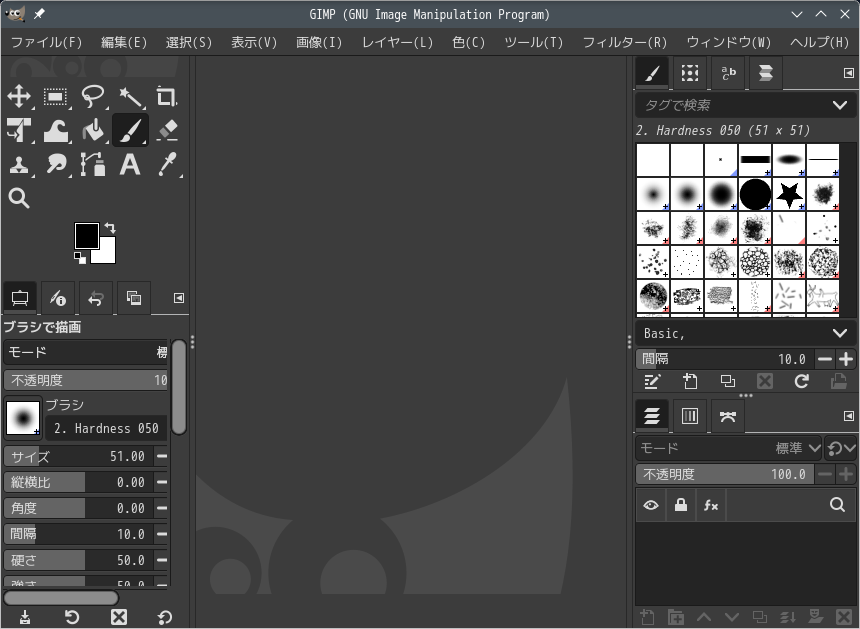Screen dimensions: 860x629
Task: Select the Move tool in toolbox
Action: (19, 97)
